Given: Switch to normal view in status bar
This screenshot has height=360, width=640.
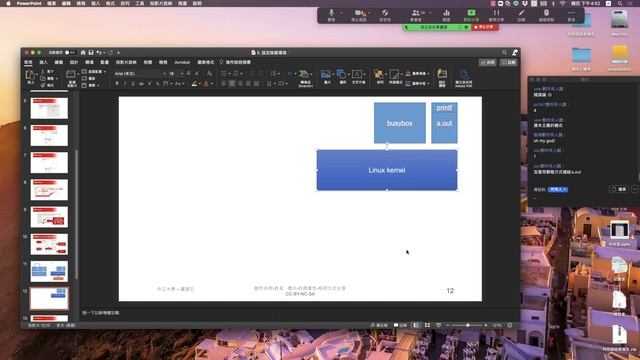Looking at the screenshot, I should pyautogui.click(x=416, y=325).
